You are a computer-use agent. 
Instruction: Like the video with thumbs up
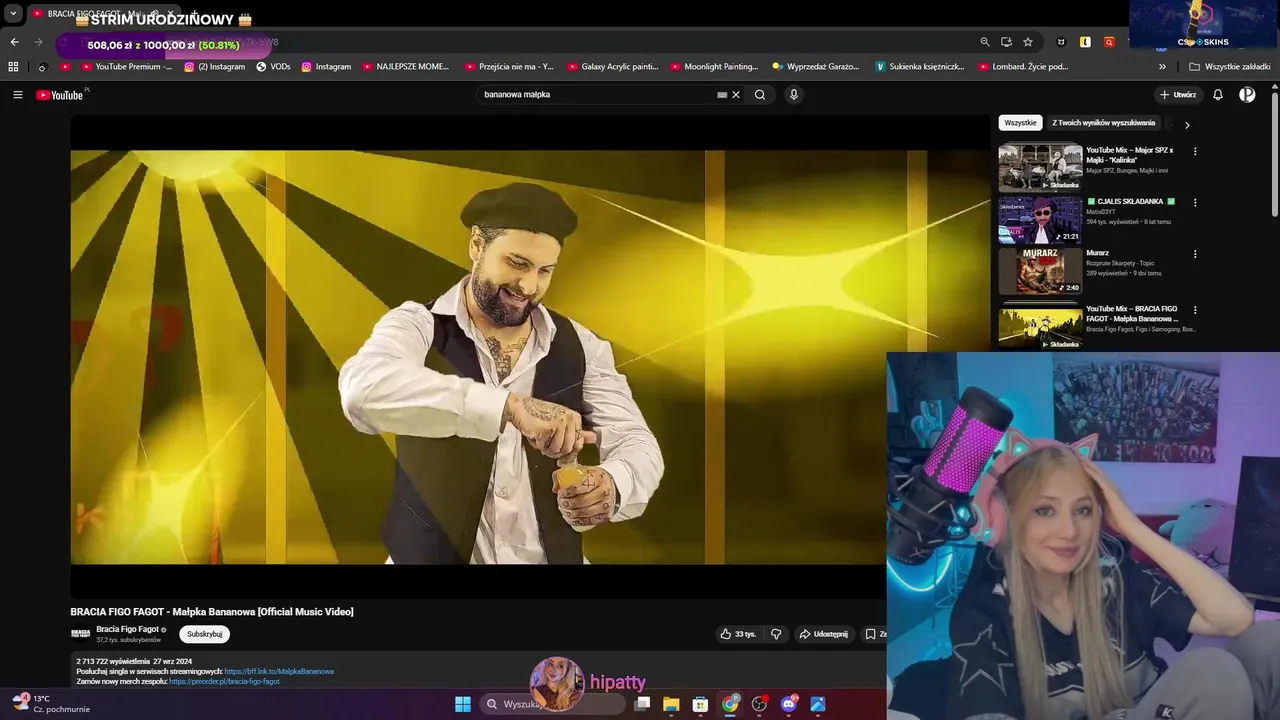click(738, 634)
